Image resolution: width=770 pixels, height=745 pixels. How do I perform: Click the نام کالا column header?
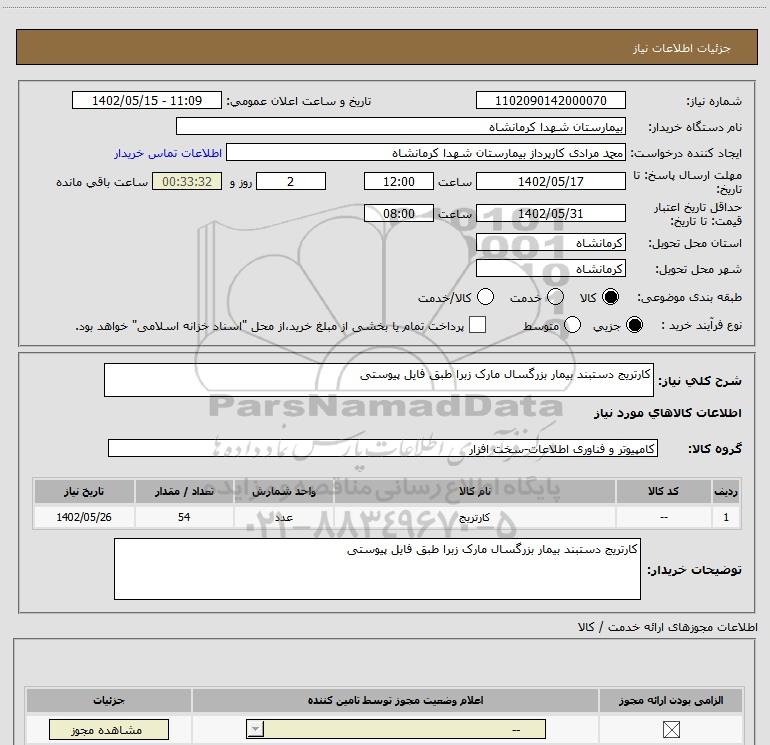click(x=474, y=491)
